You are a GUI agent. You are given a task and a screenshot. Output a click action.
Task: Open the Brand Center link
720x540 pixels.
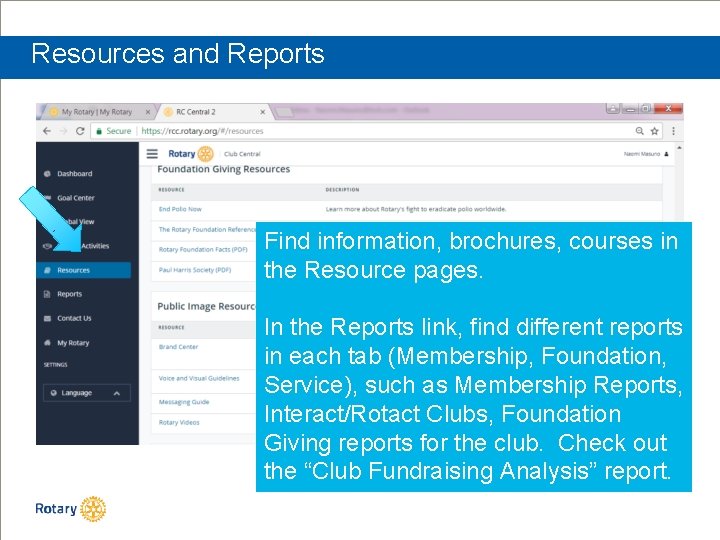click(x=178, y=347)
